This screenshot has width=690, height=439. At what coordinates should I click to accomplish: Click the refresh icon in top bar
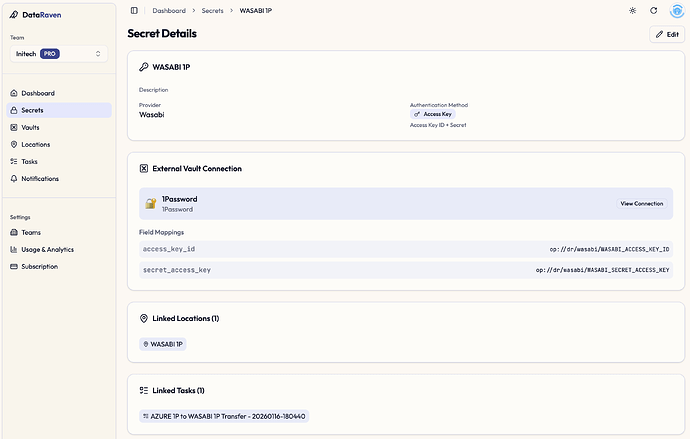pos(653,10)
